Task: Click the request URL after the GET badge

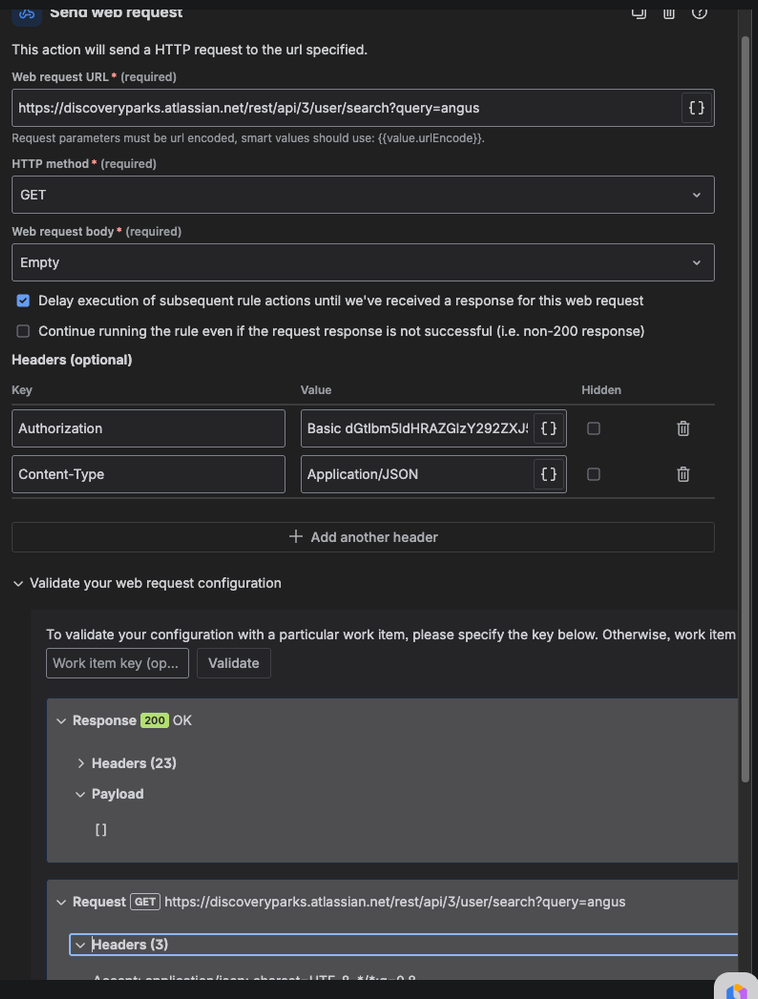Action: click(395, 902)
